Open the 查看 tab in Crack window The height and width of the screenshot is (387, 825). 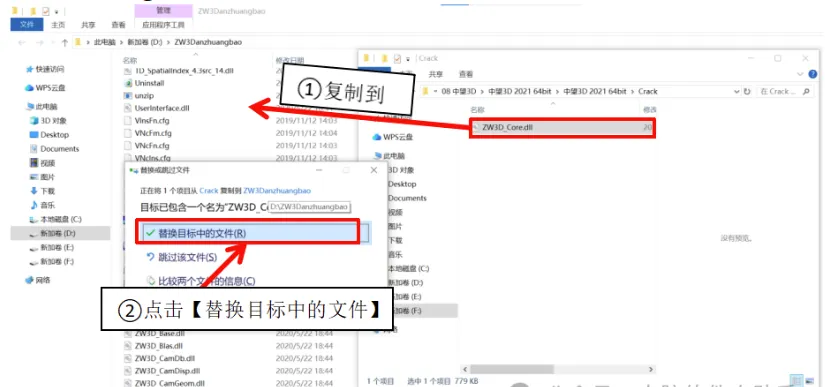click(x=466, y=74)
